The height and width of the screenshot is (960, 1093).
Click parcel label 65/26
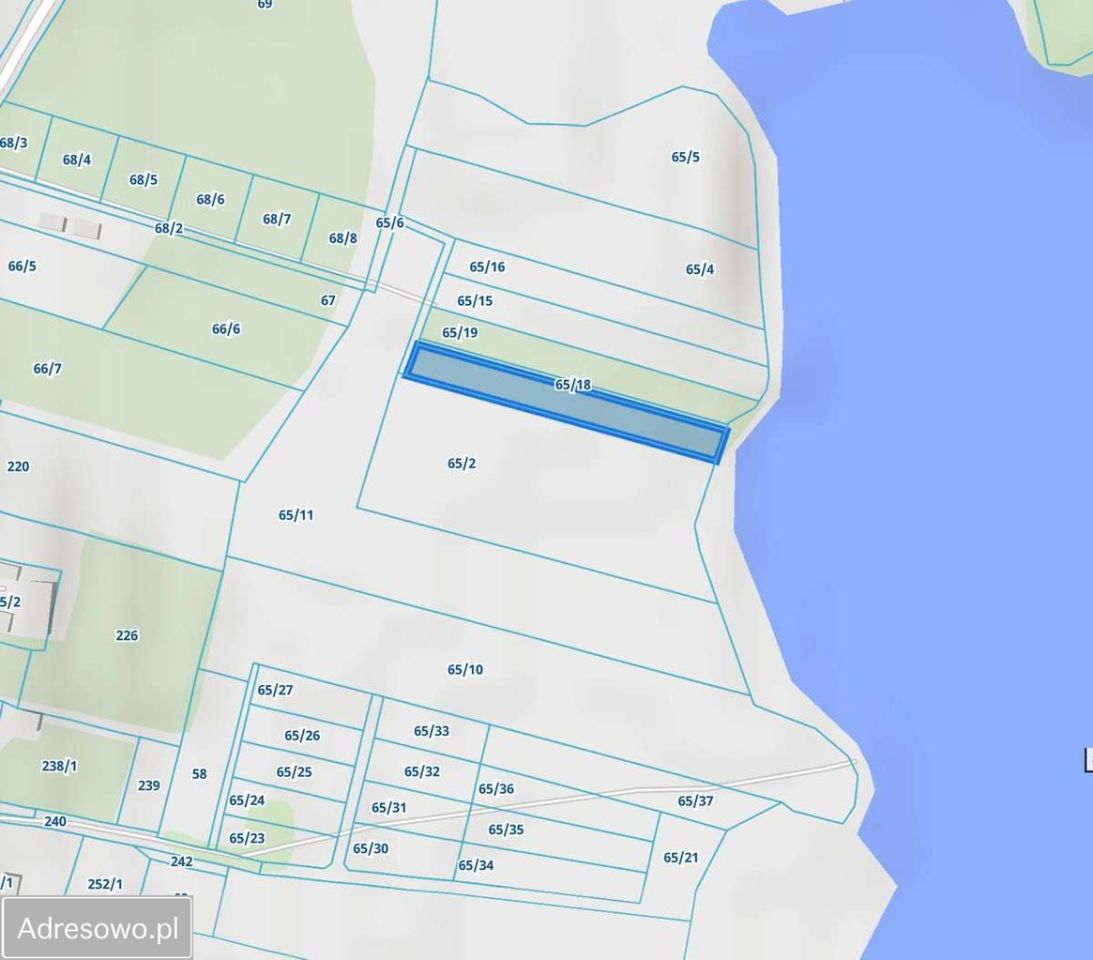click(x=302, y=736)
